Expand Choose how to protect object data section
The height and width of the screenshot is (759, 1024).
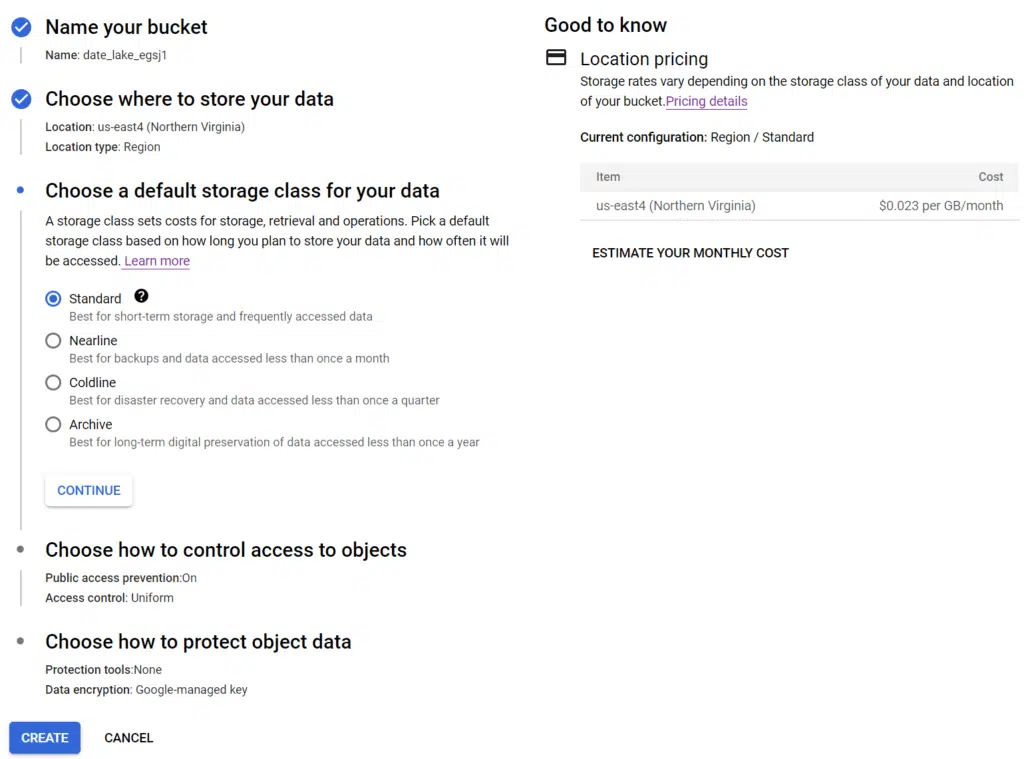pos(198,641)
